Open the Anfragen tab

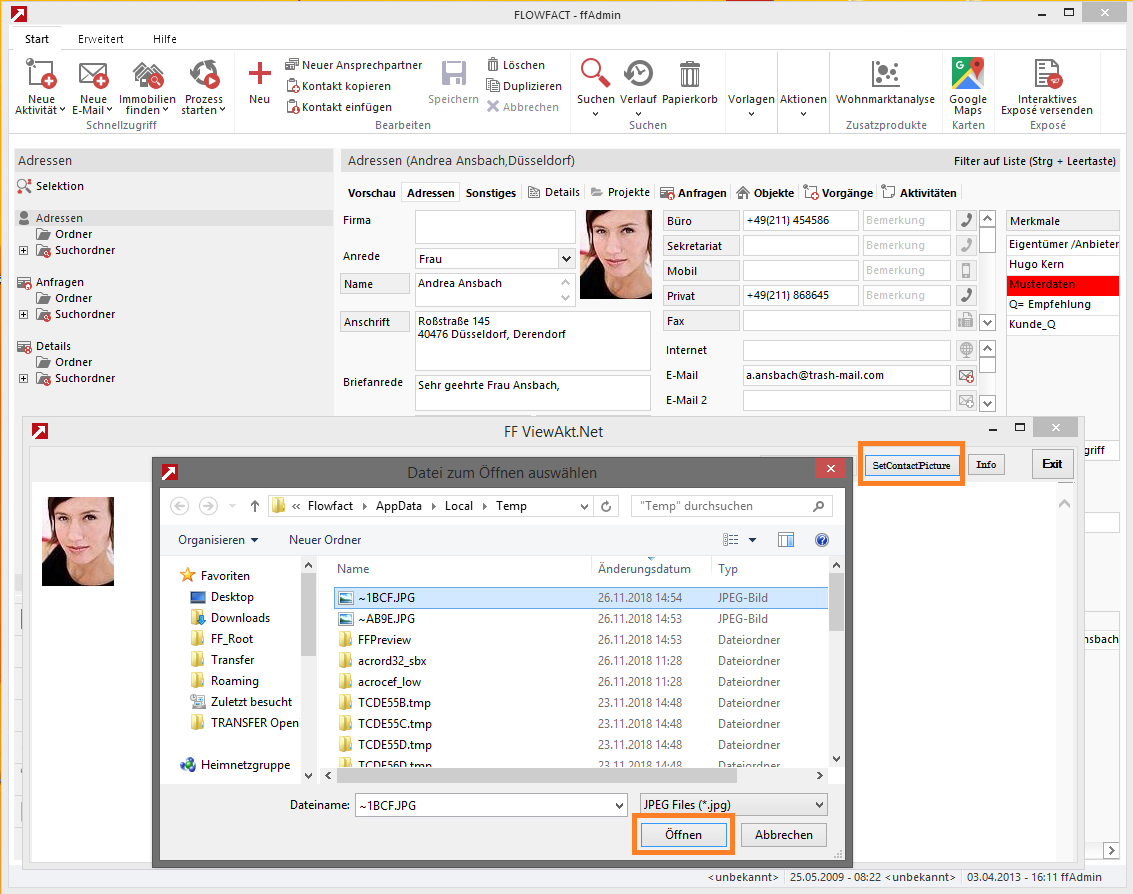click(x=693, y=193)
